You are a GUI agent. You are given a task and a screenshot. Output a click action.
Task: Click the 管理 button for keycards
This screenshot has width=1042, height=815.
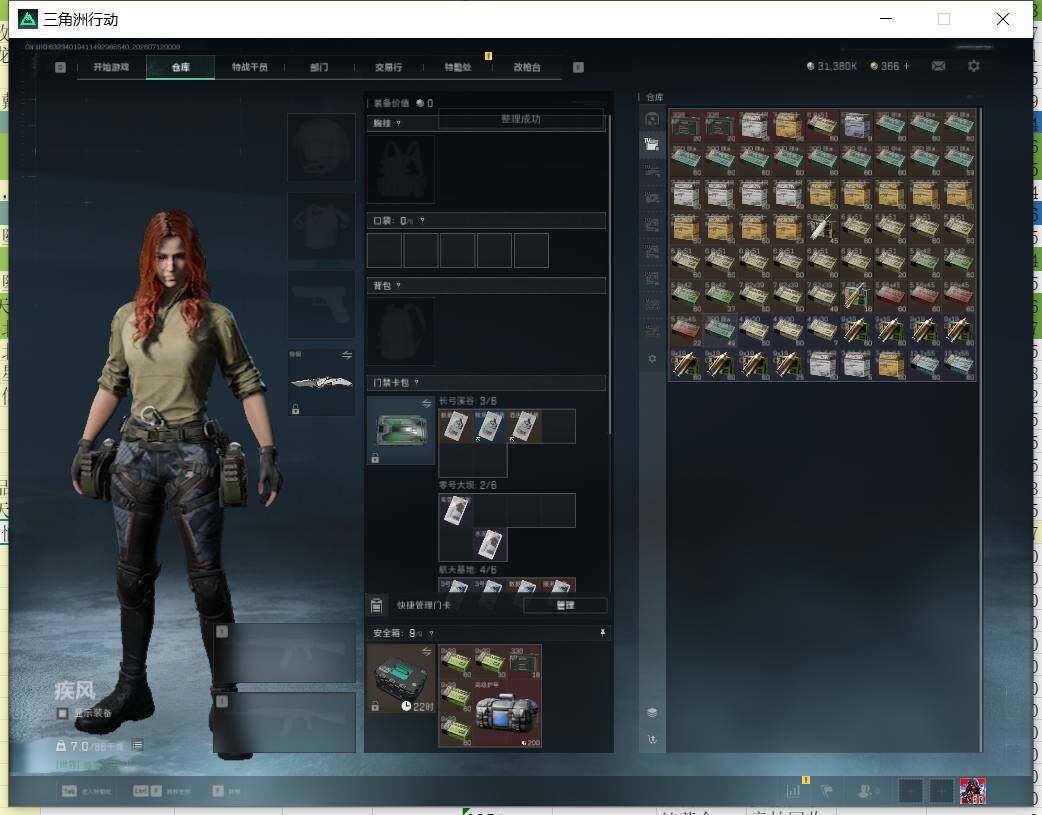(565, 605)
